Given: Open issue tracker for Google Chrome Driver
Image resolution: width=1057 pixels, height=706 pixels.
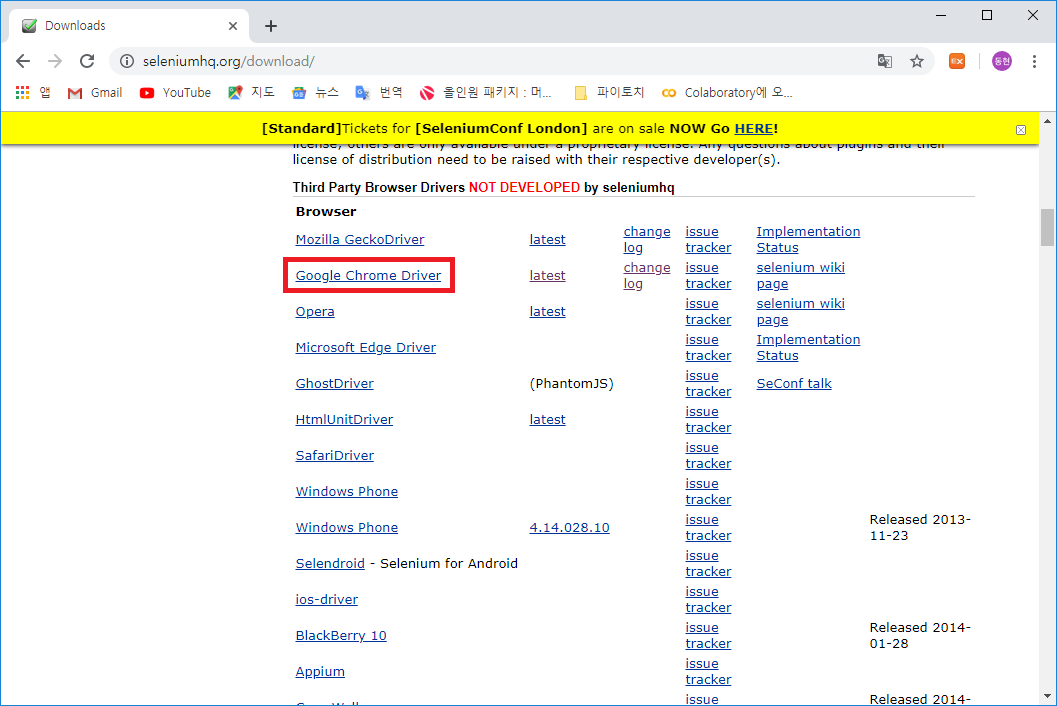Looking at the screenshot, I should (x=708, y=275).
